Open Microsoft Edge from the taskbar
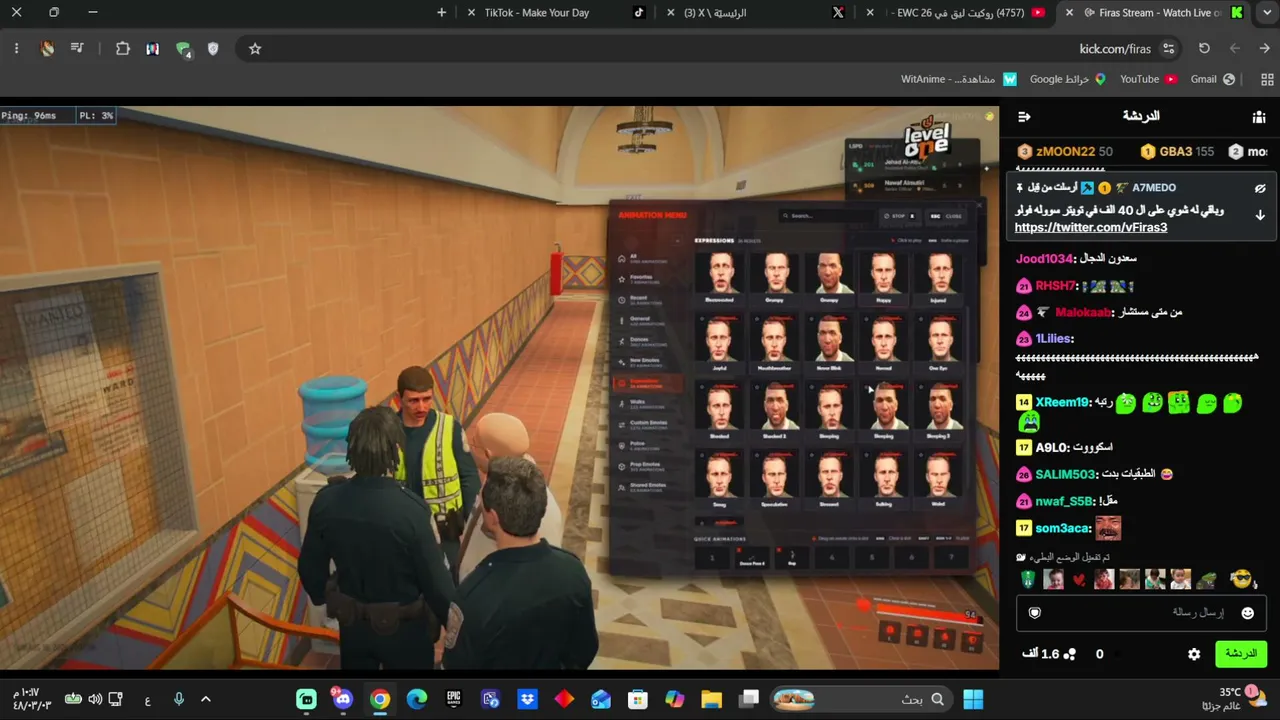The image size is (1280, 720). pos(416,699)
